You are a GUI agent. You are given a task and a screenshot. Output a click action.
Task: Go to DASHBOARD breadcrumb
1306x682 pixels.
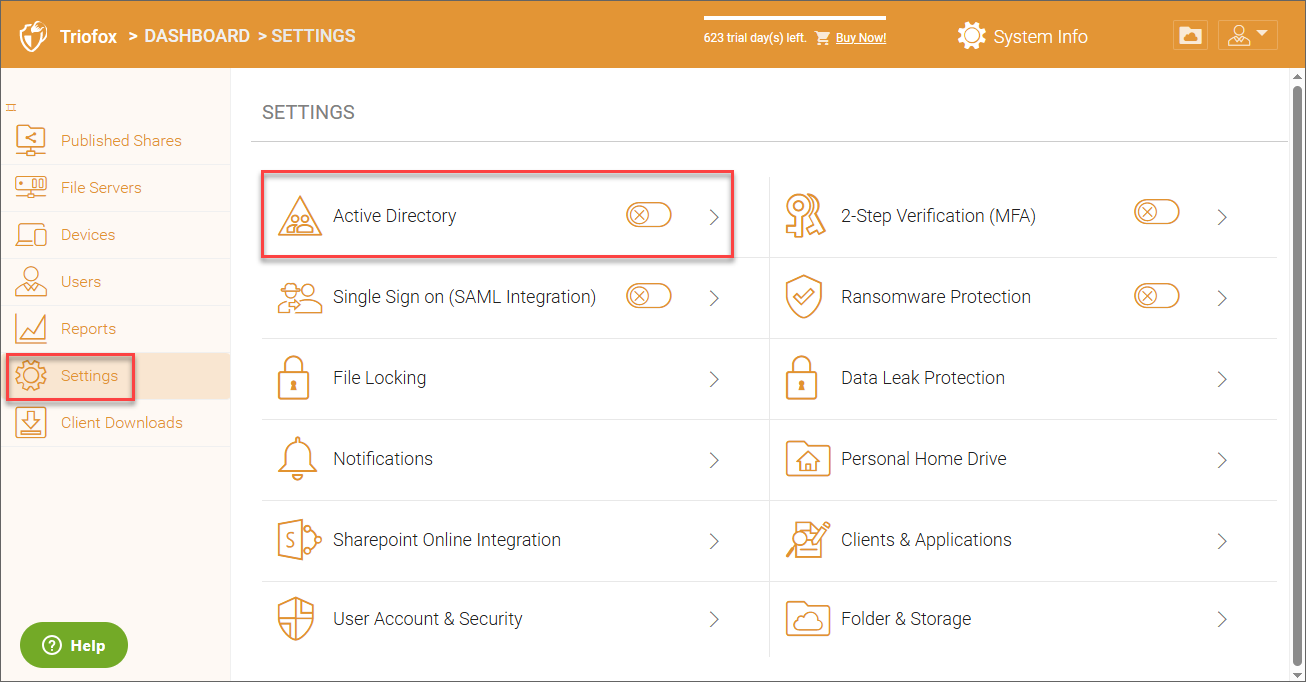[197, 36]
